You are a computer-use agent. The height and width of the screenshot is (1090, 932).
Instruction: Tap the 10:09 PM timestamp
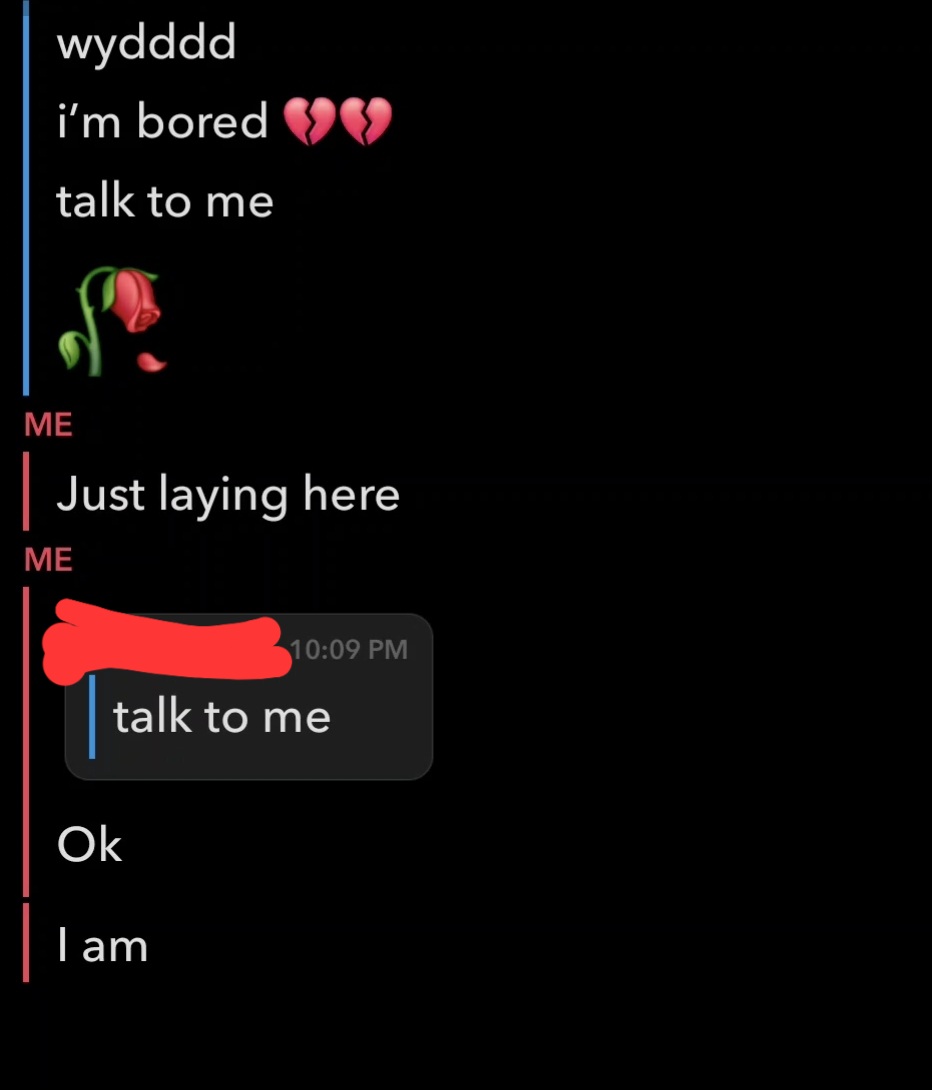tap(349, 649)
